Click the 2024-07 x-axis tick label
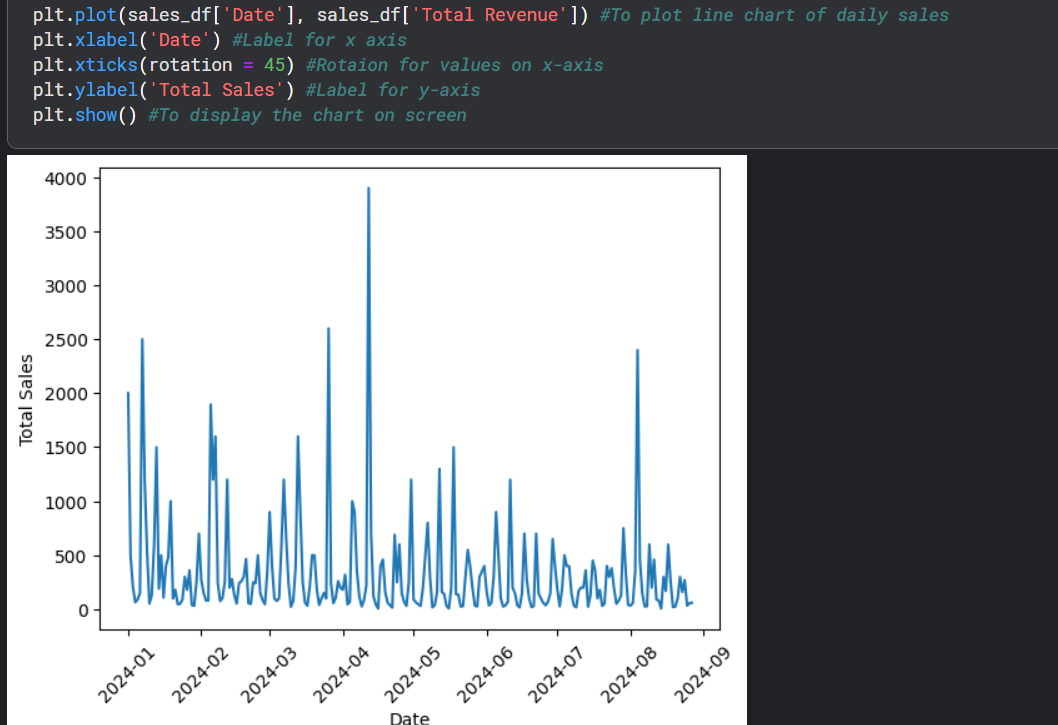Viewport: 1058px width, 725px height. tap(555, 675)
